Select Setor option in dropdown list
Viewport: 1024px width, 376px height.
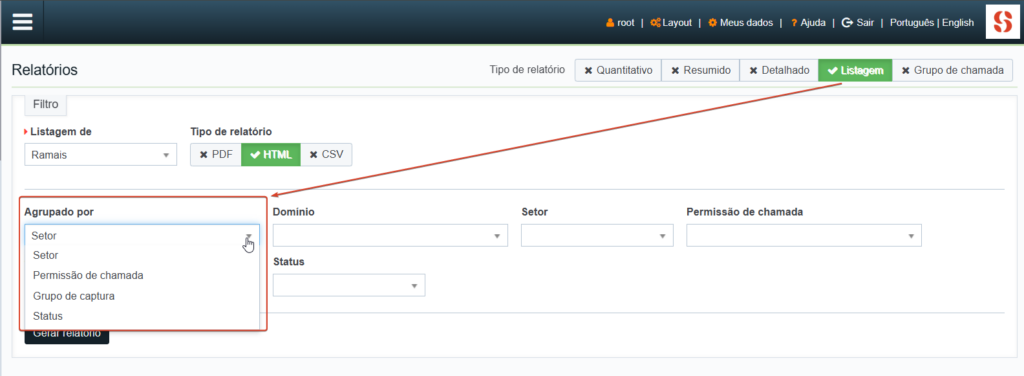142,255
